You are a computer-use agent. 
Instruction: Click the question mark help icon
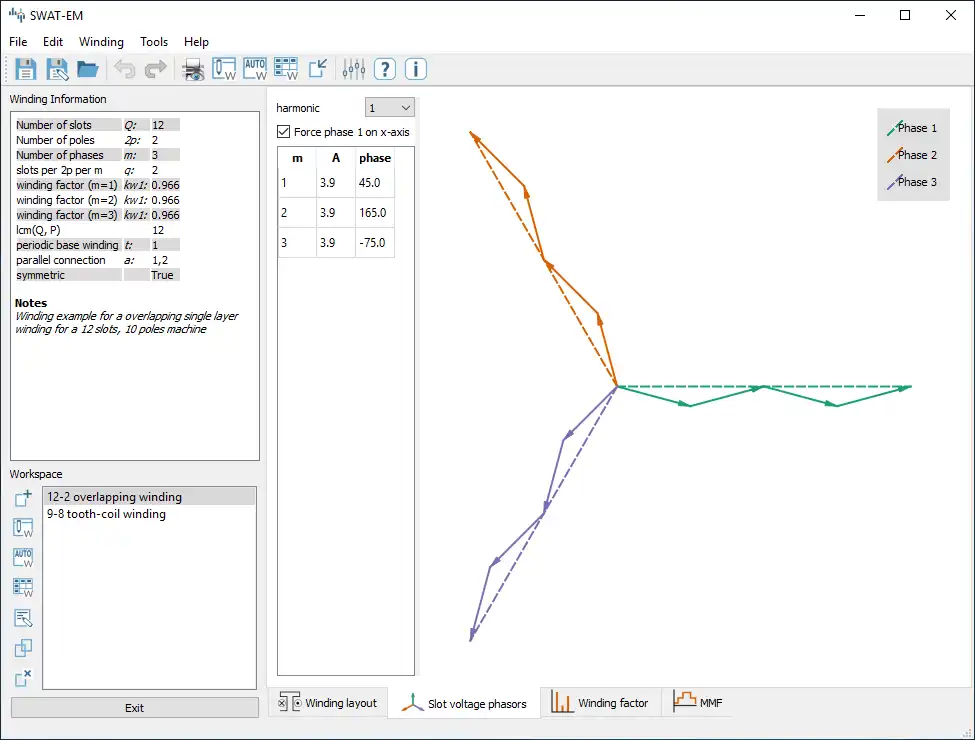click(385, 69)
